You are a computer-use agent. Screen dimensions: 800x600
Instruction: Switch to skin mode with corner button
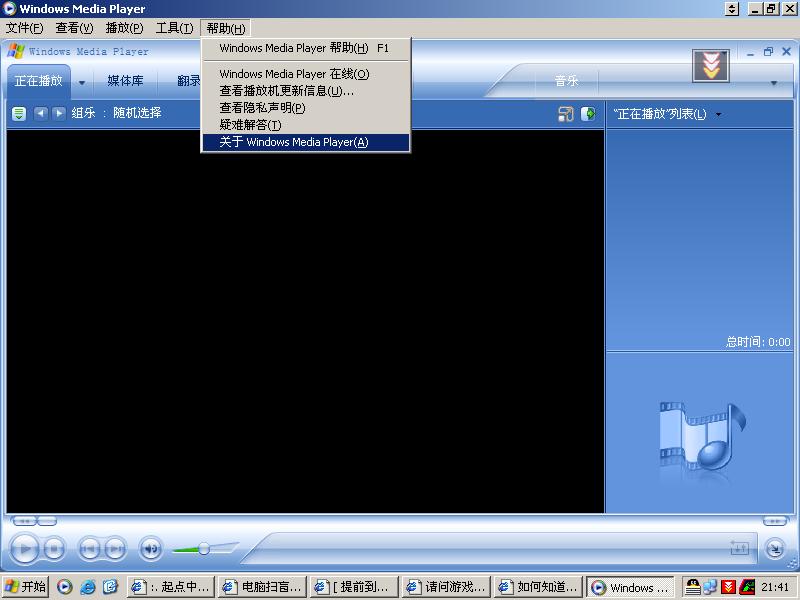tap(775, 549)
